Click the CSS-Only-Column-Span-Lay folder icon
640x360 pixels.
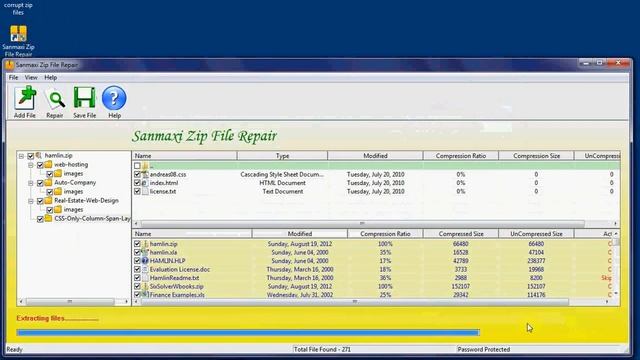coord(48,218)
